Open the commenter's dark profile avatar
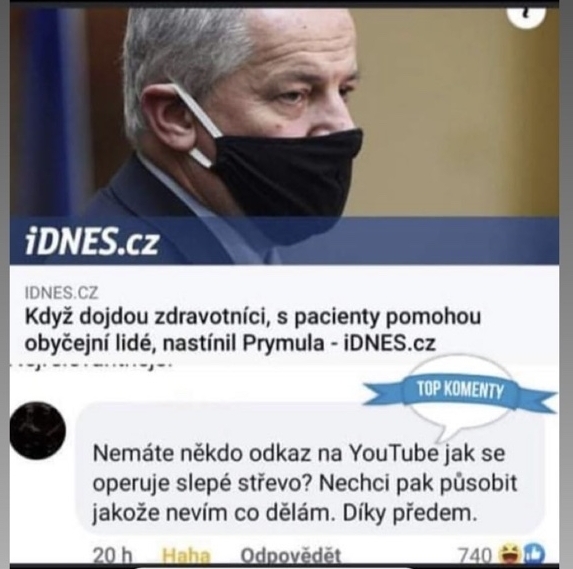The height and width of the screenshot is (569, 573). click(38, 430)
